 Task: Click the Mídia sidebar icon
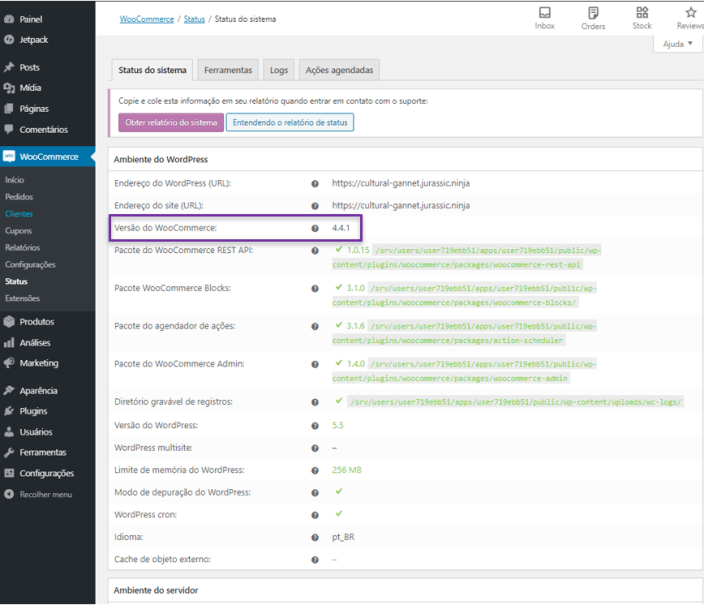pos(9,88)
